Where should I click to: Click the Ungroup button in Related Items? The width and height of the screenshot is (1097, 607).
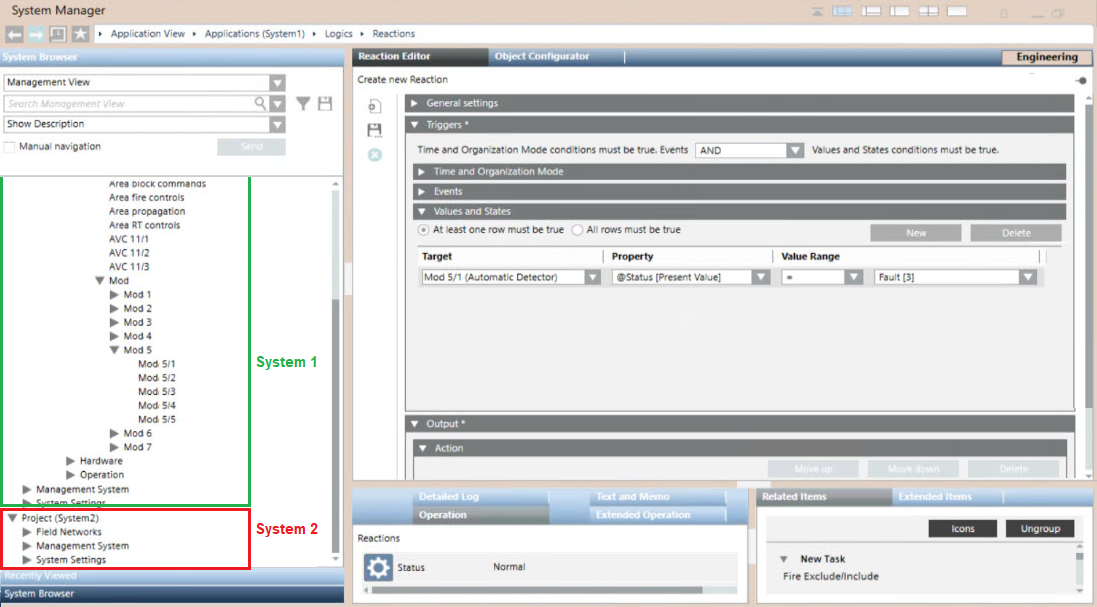click(x=1040, y=527)
